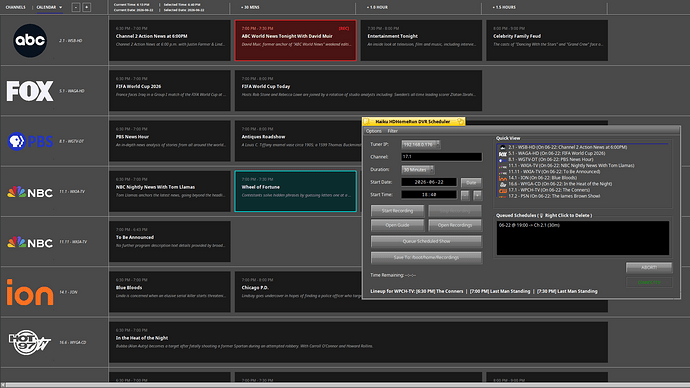Select the FIFA World Cup Today program
Viewport: 690px width, 388px height.
pyautogui.click(x=358, y=91)
